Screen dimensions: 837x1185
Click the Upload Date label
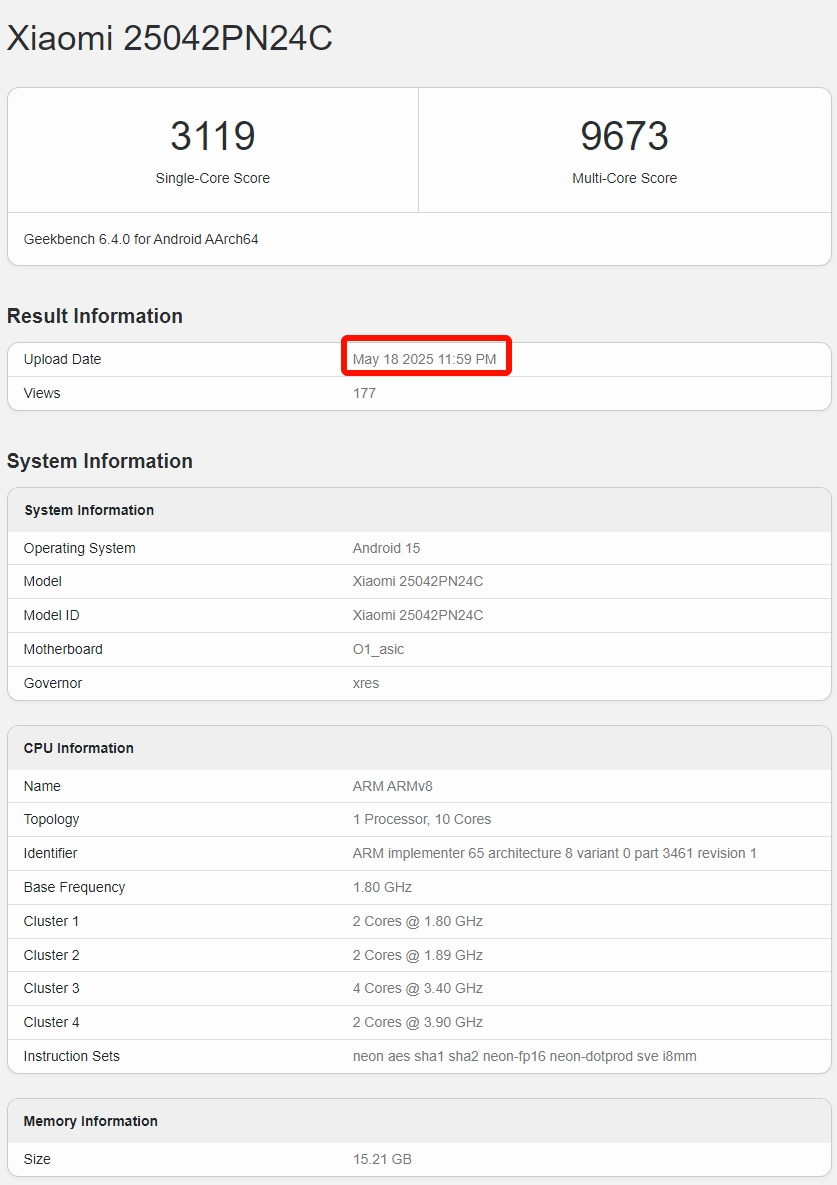[x=62, y=359]
